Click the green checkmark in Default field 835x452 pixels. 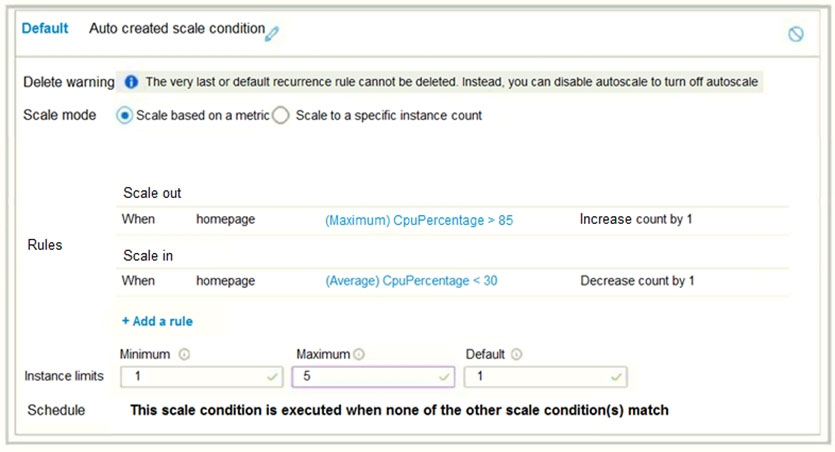[x=617, y=377]
